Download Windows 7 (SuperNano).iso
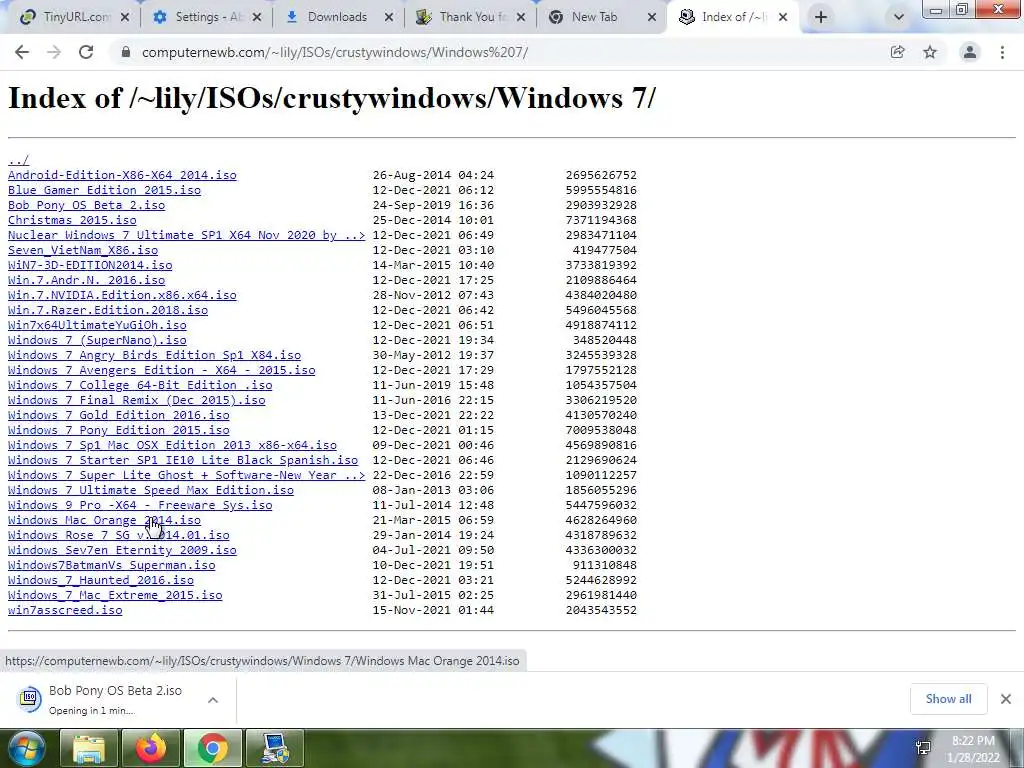This screenshot has width=1024, height=768. coord(97,340)
